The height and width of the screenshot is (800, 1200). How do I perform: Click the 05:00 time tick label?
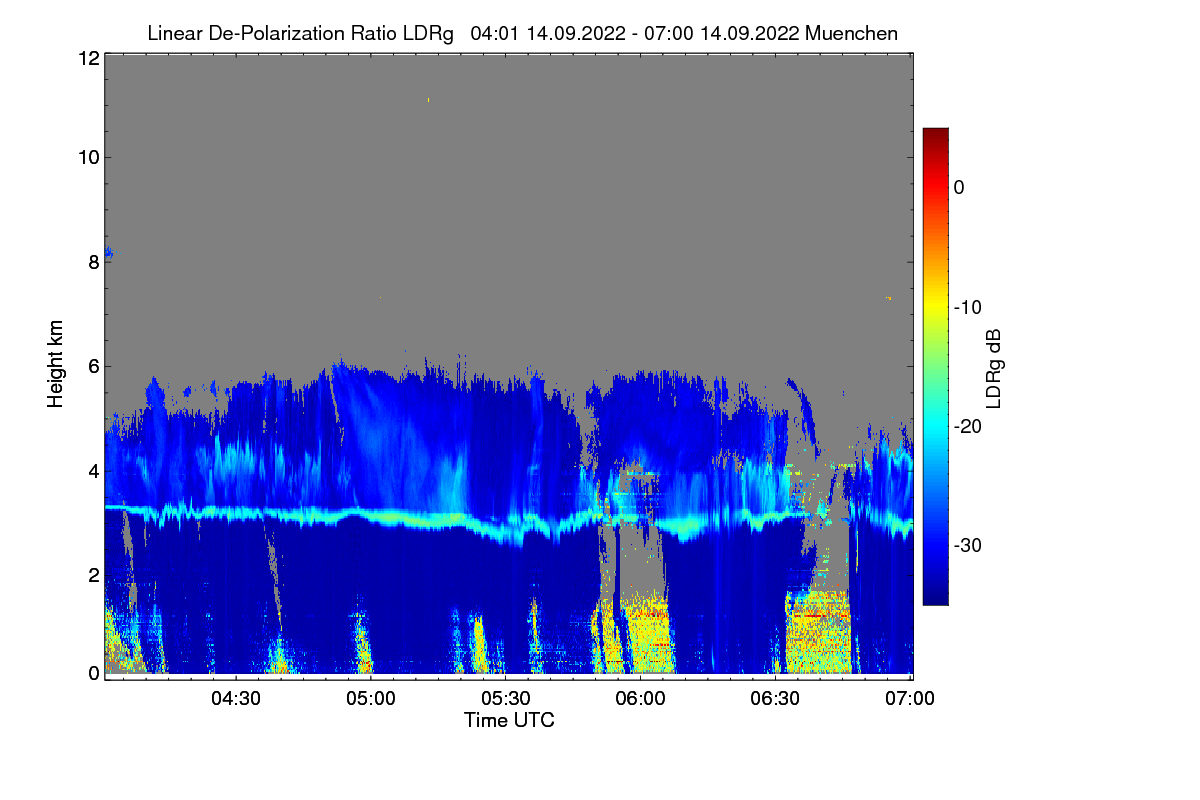pos(371,699)
